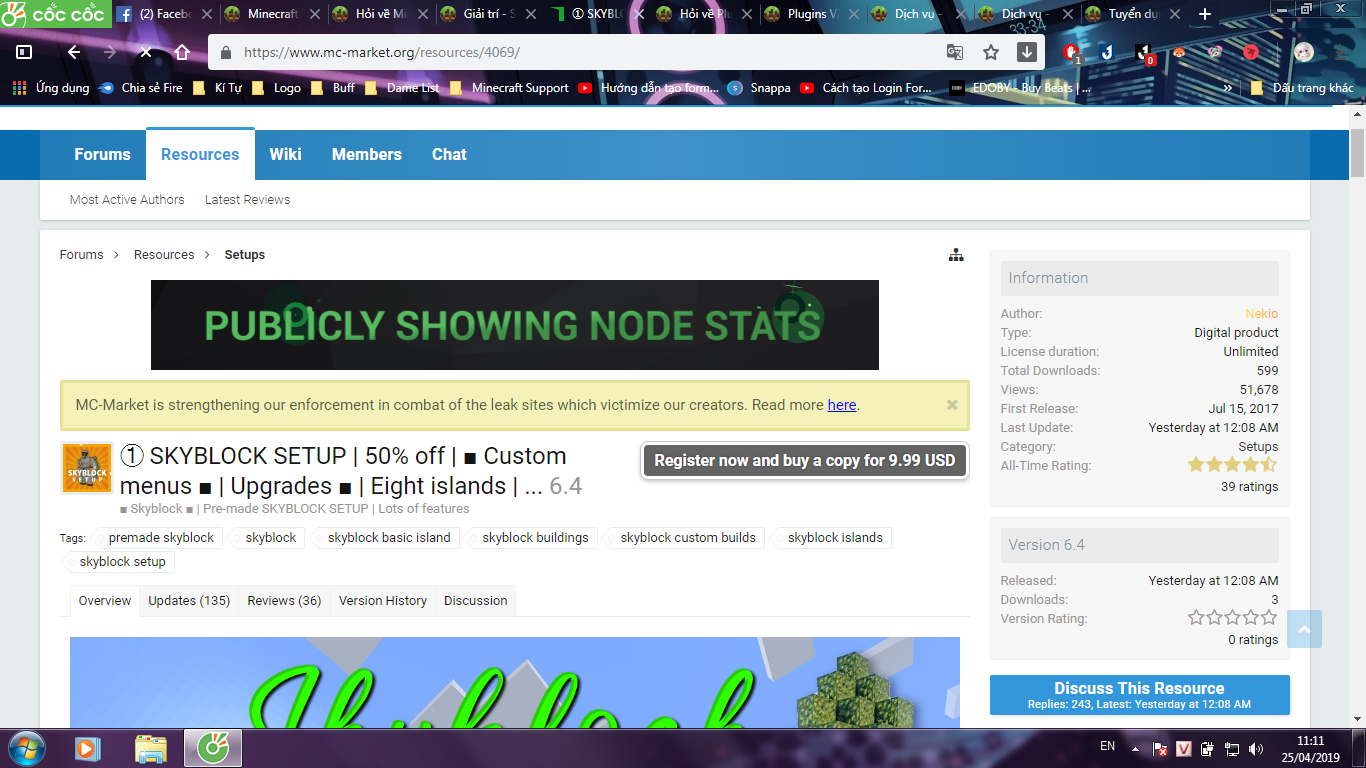Open the Logo bookmark folder
This screenshot has width=1366, height=768.
pyautogui.click(x=277, y=88)
